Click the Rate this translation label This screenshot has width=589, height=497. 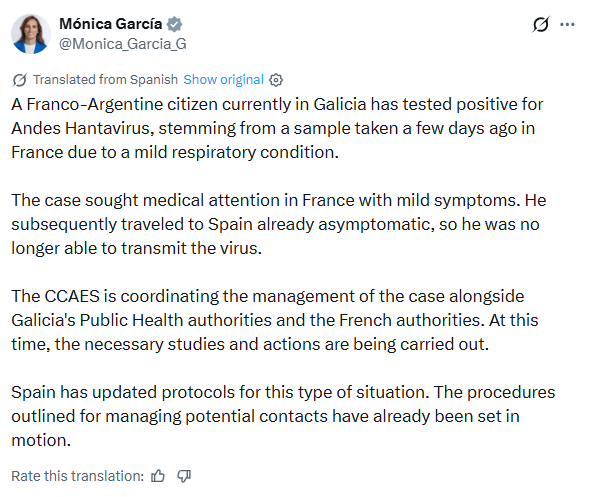pyautogui.click(x=78, y=476)
